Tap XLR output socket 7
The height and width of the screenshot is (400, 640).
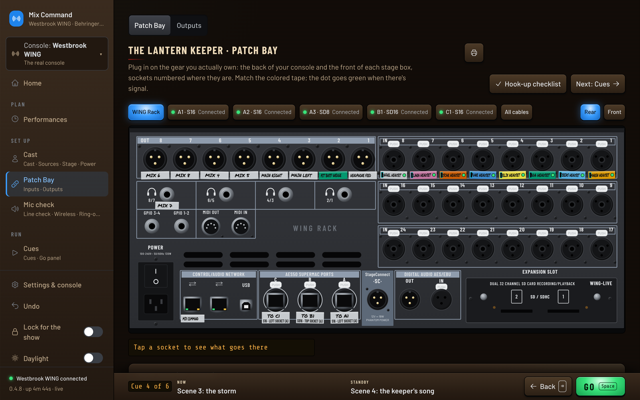184,159
